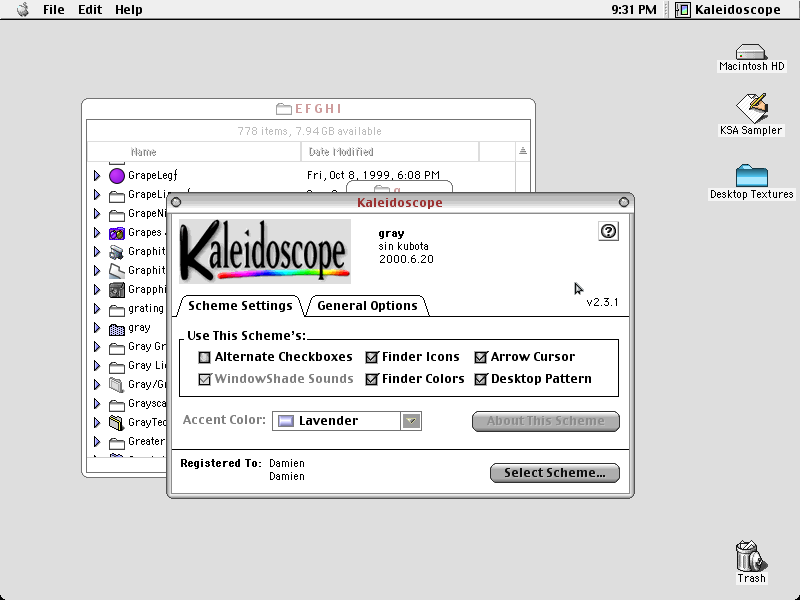Switch to the General Options tab
This screenshot has width=800, height=600.
(x=367, y=306)
